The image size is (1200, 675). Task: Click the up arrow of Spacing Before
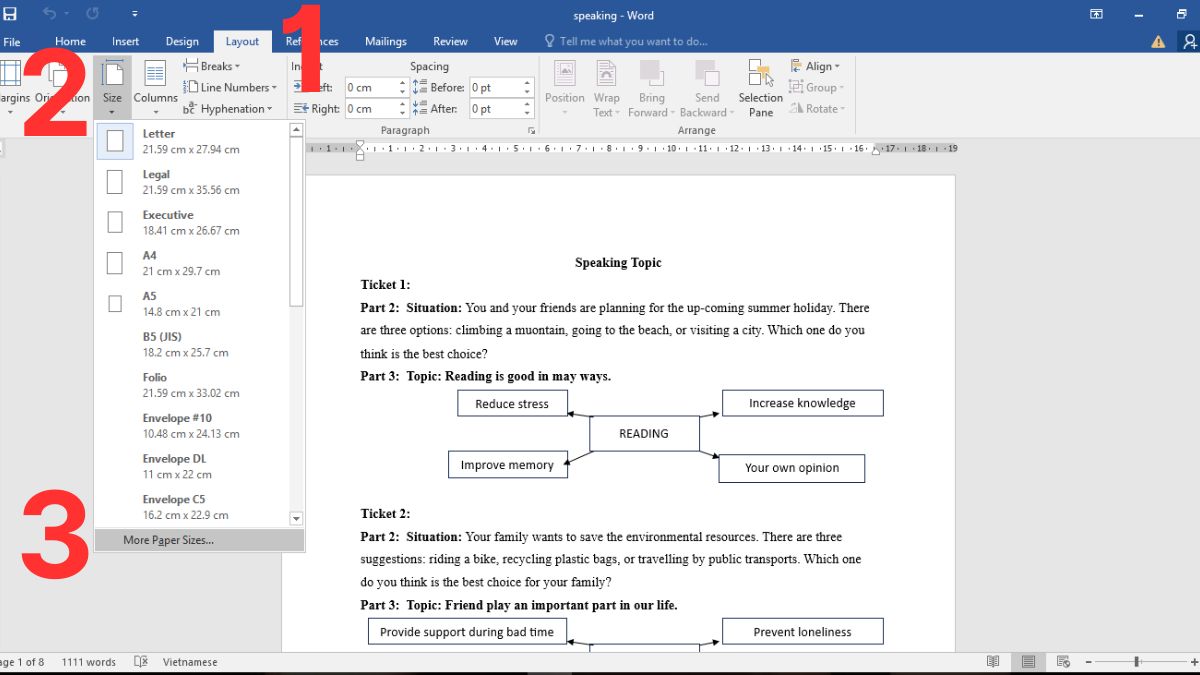(x=528, y=83)
